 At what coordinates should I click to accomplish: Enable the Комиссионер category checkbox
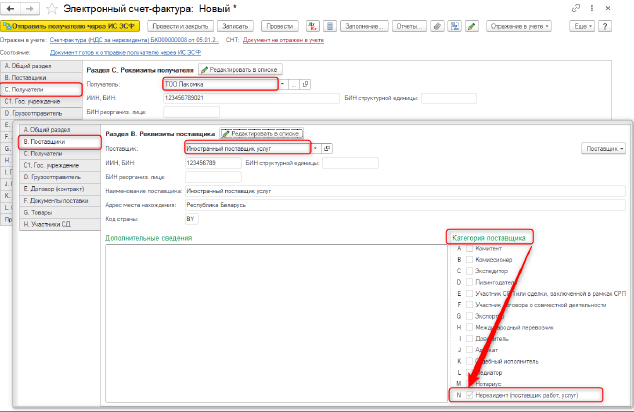[469, 259]
